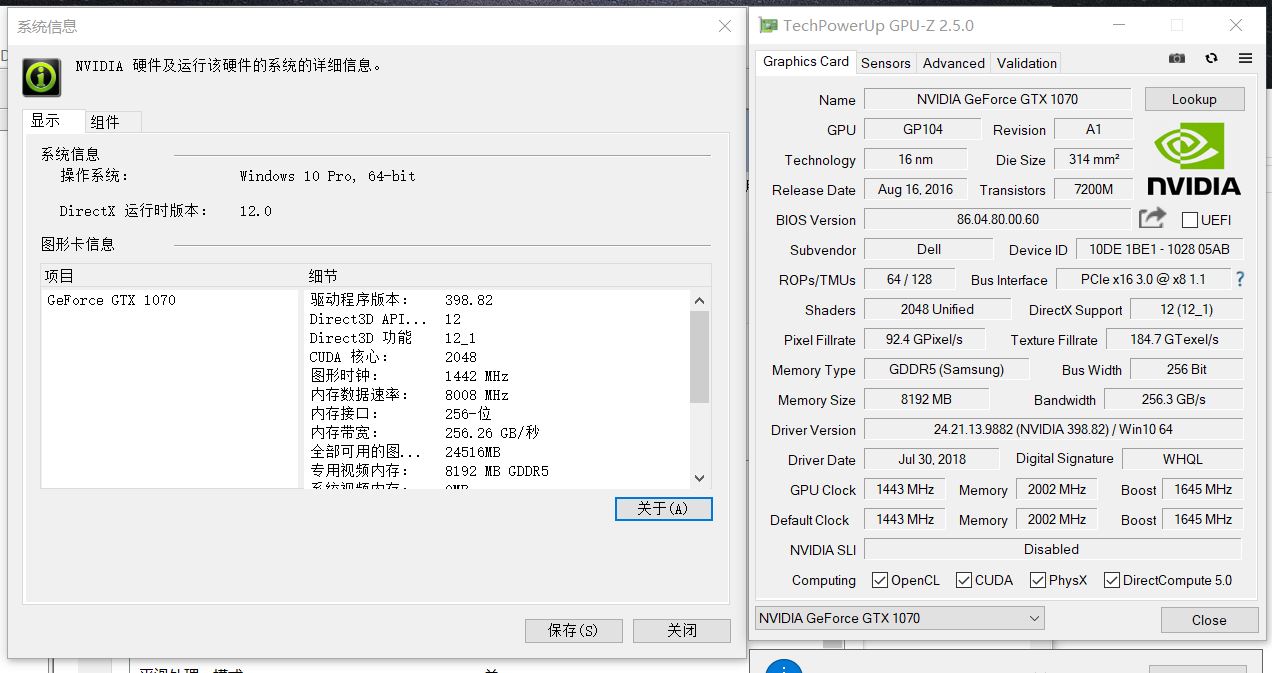Click the 关于(A) button
The height and width of the screenshot is (673, 1272).
[664, 508]
